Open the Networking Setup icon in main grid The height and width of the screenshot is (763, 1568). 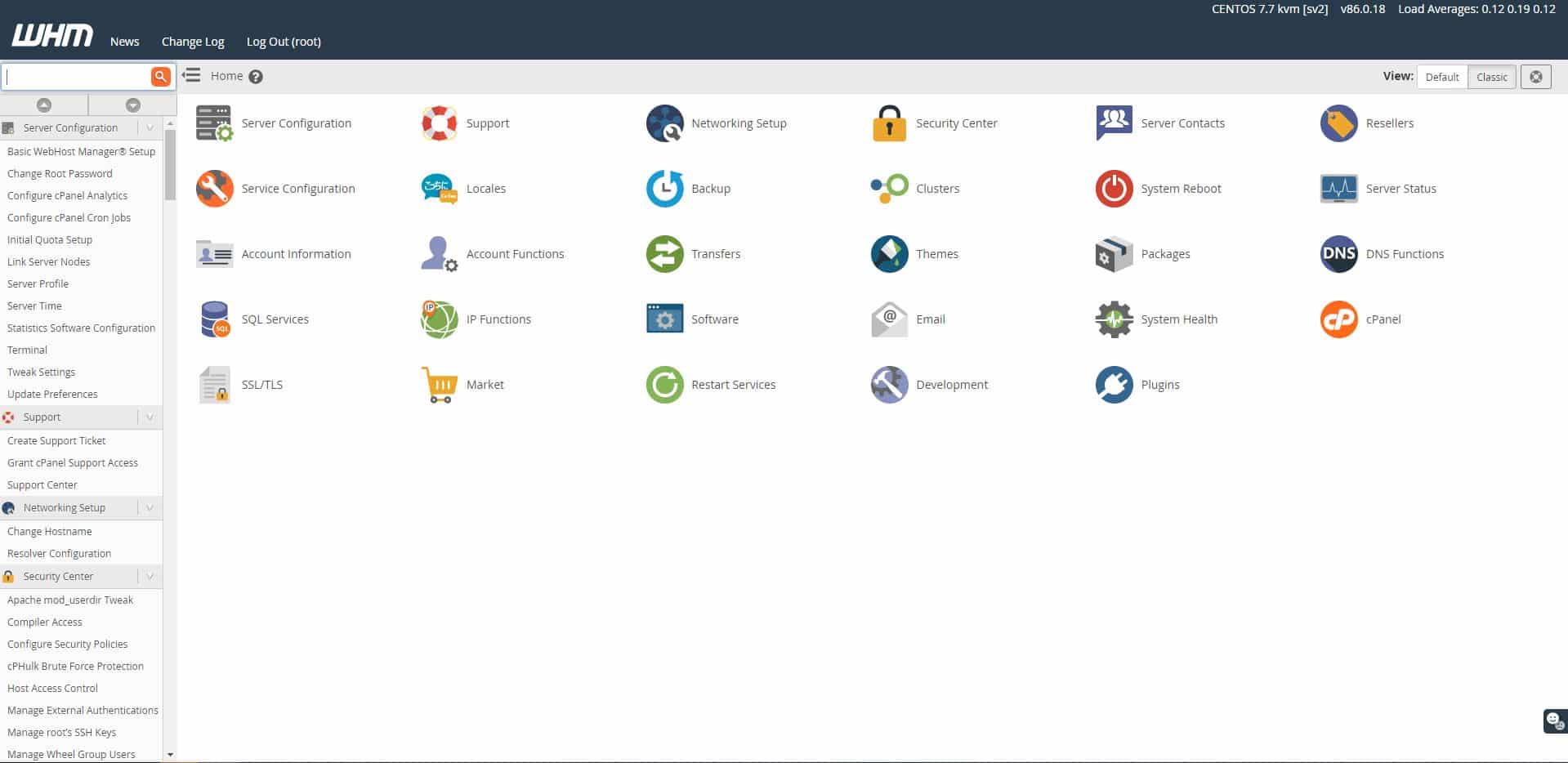tap(664, 123)
